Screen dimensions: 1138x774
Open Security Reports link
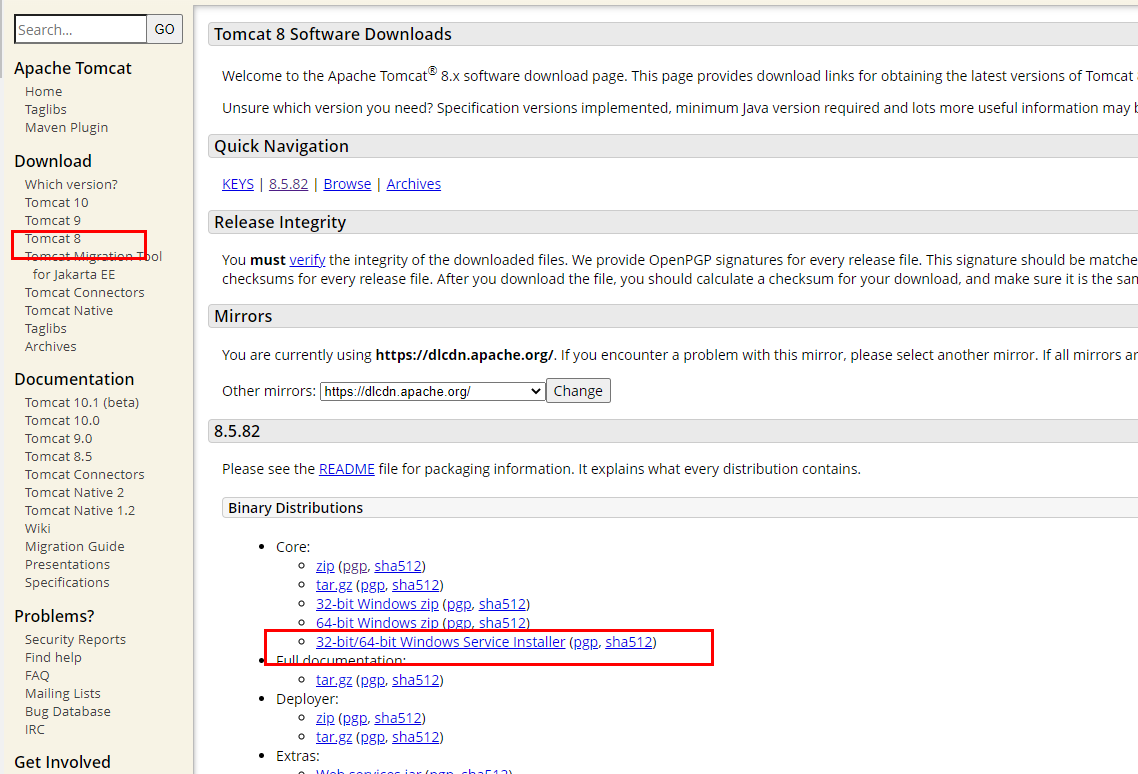(75, 640)
